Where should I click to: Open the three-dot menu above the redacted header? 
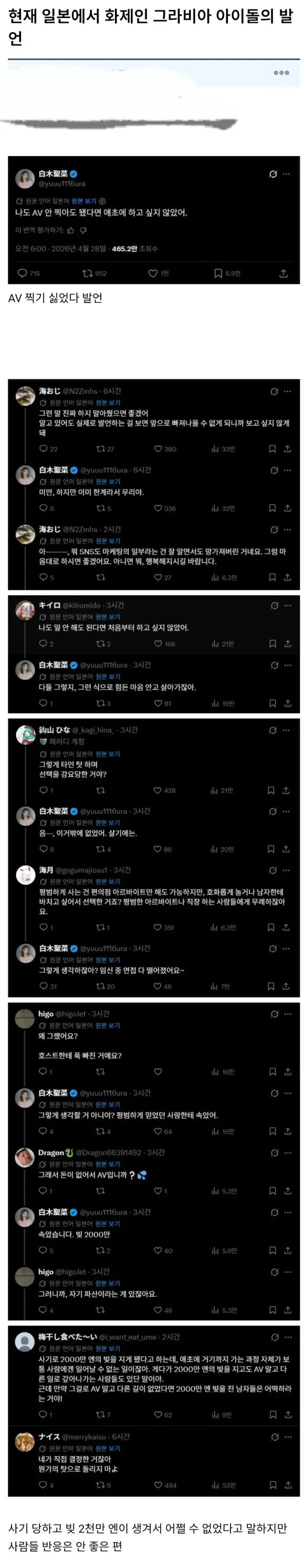pos(281,73)
